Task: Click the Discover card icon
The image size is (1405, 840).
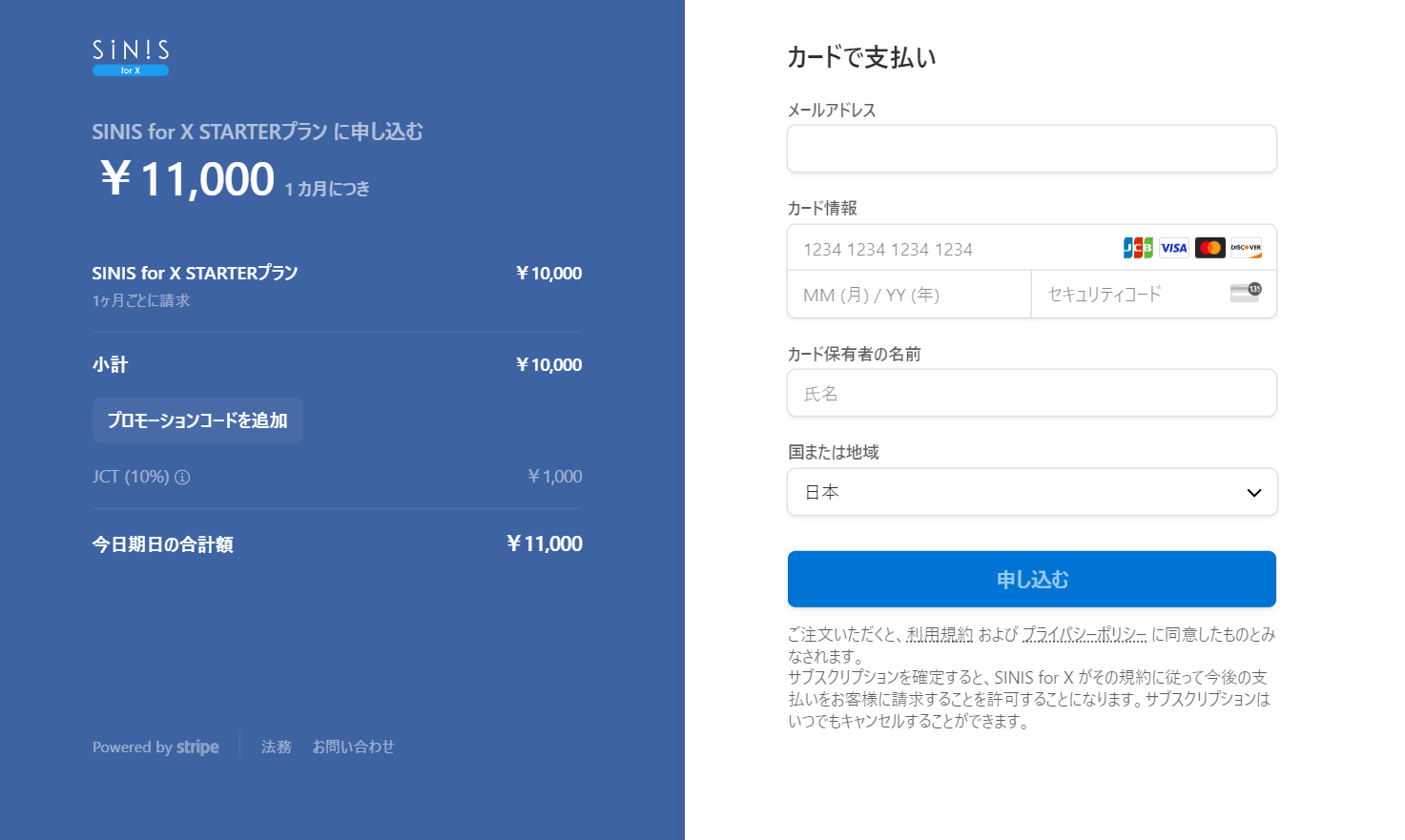Action: (1246, 248)
